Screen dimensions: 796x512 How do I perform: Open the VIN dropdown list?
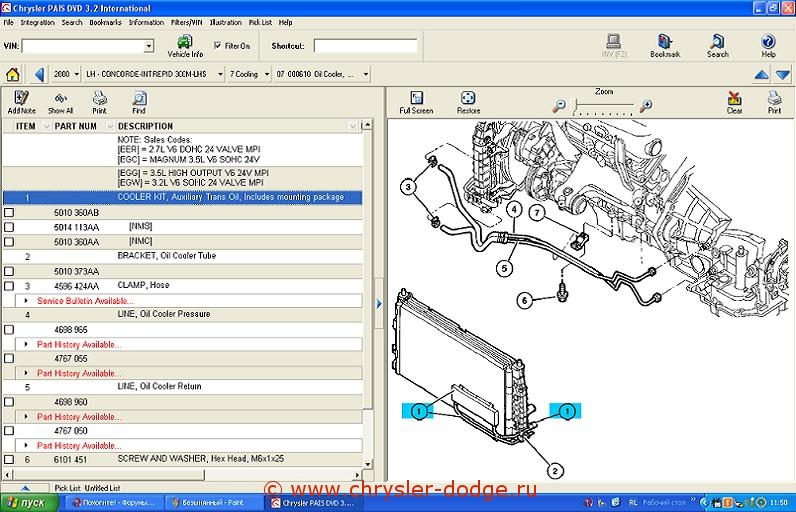[x=148, y=46]
